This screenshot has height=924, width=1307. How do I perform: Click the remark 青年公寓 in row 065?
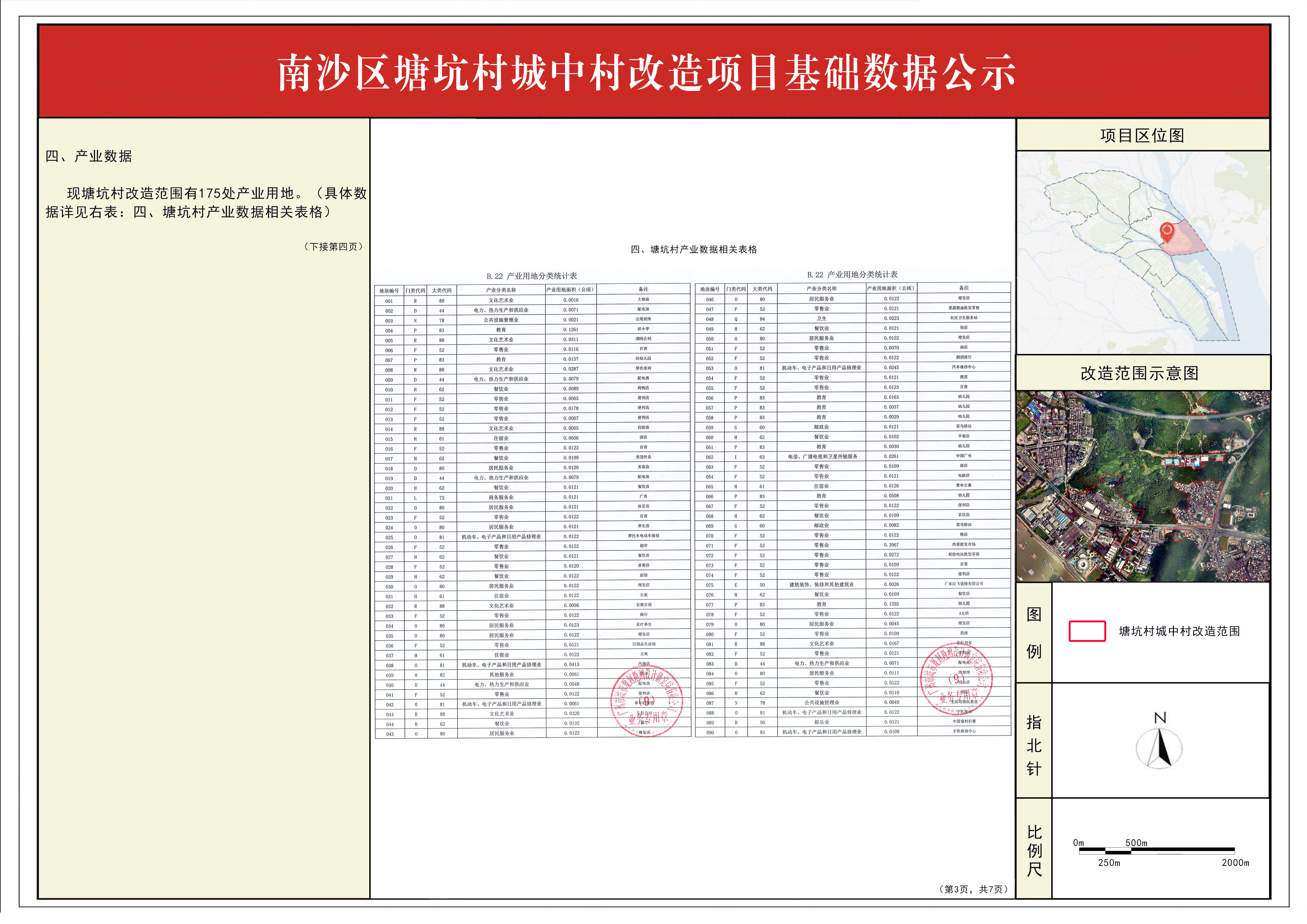click(x=964, y=485)
